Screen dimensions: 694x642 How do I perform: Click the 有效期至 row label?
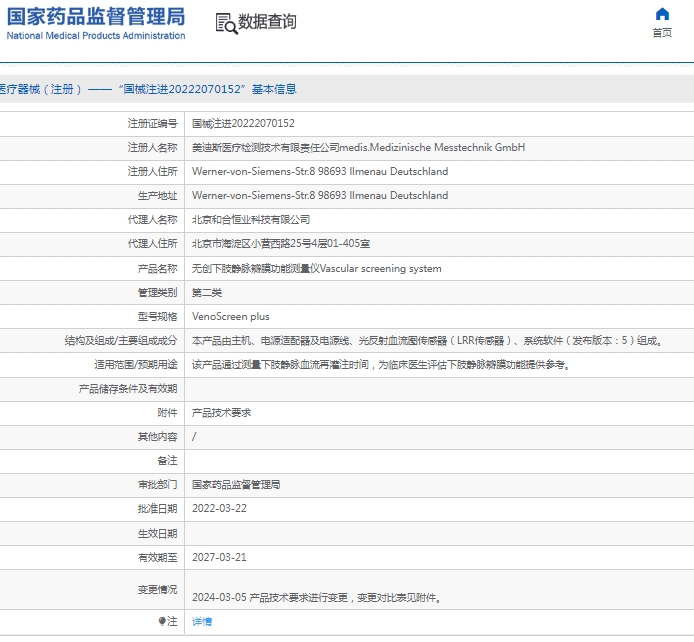point(157,557)
